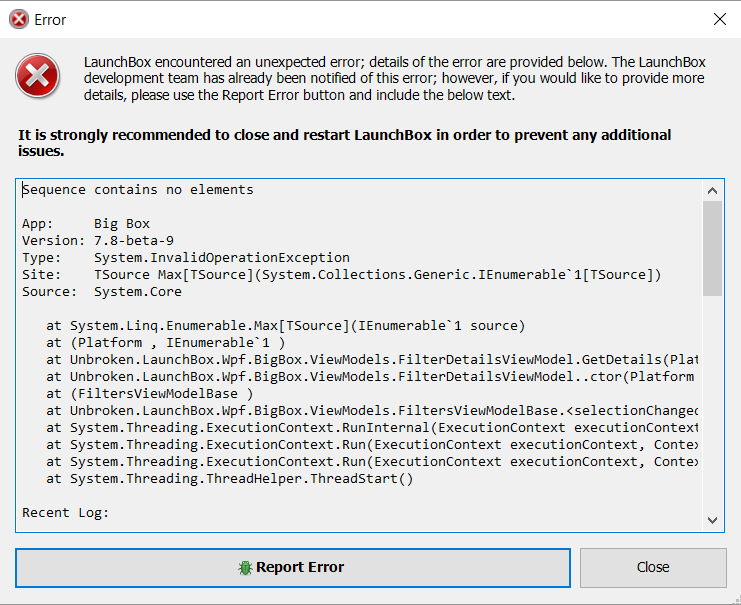Image resolution: width=741 pixels, height=605 pixels.
Task: Click the 'Recent Log:' line
Action: pyautogui.click(x=66, y=513)
